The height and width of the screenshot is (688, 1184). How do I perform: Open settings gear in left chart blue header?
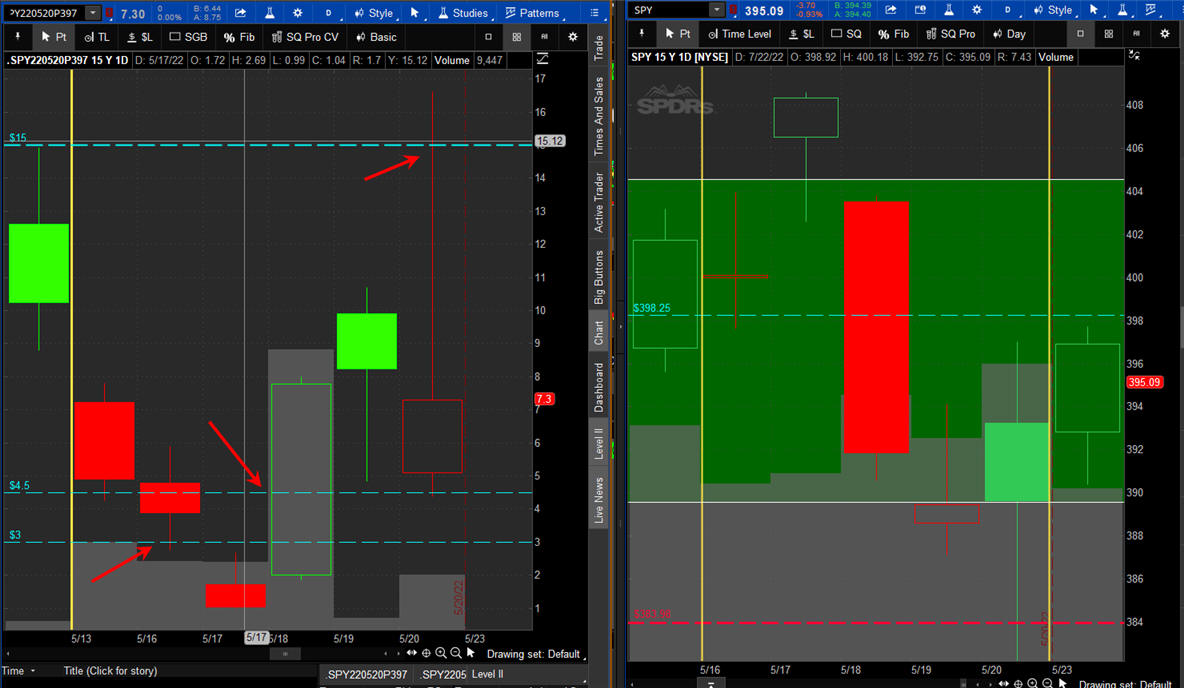pyautogui.click(x=298, y=13)
